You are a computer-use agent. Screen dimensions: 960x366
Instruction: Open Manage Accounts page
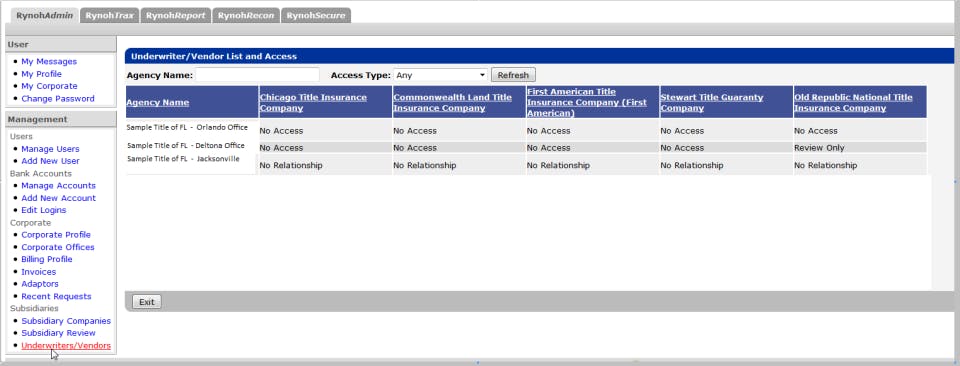(59, 185)
